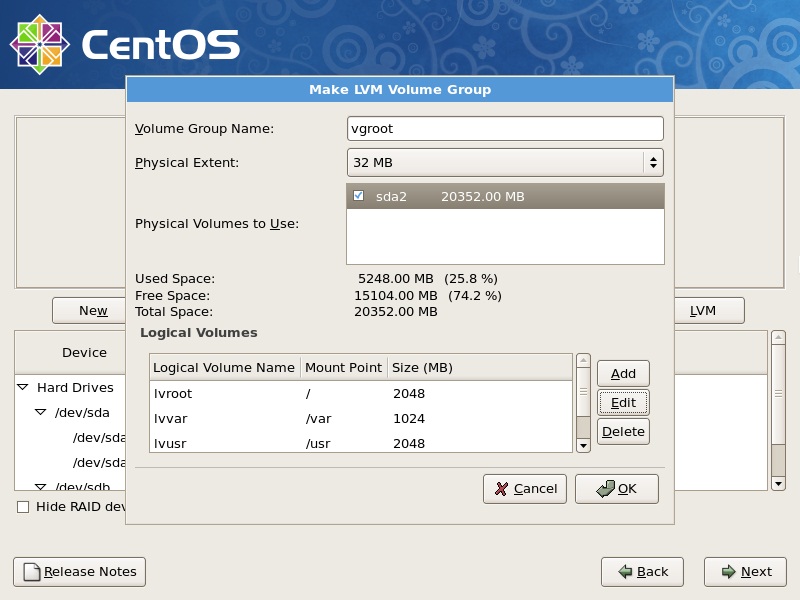Cancel the LVM volume group dialog

click(x=525, y=489)
